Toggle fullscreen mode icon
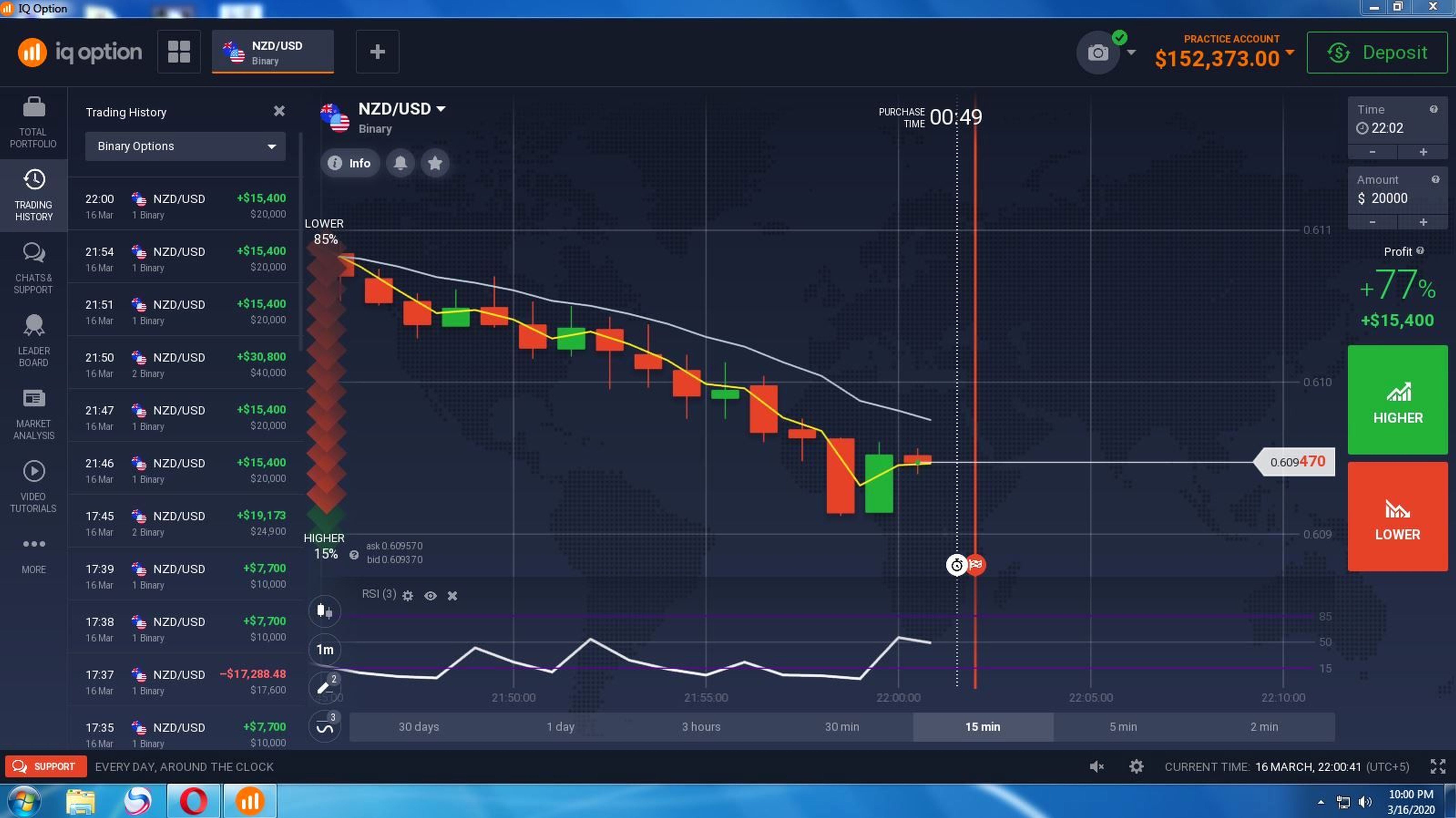 tap(1438, 767)
